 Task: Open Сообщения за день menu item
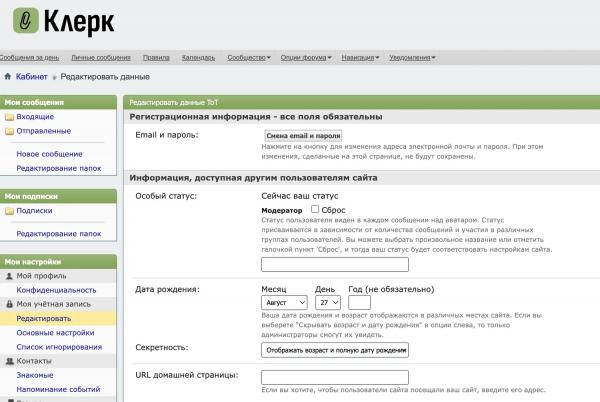pyautogui.click(x=29, y=57)
